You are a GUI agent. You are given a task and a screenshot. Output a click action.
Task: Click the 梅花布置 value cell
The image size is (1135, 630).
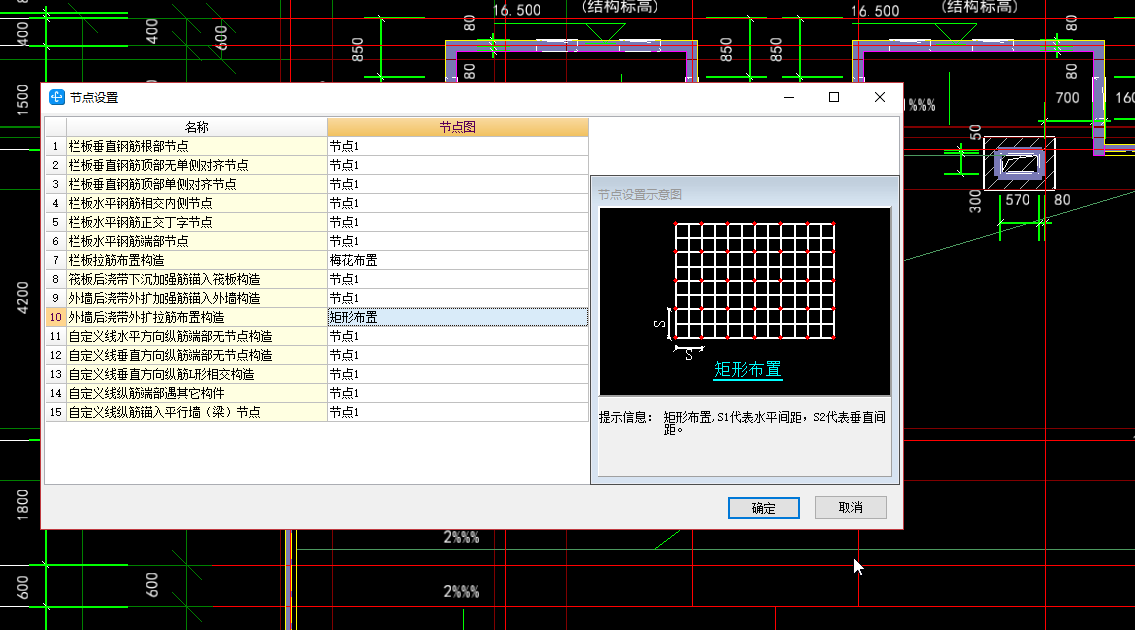(457, 260)
